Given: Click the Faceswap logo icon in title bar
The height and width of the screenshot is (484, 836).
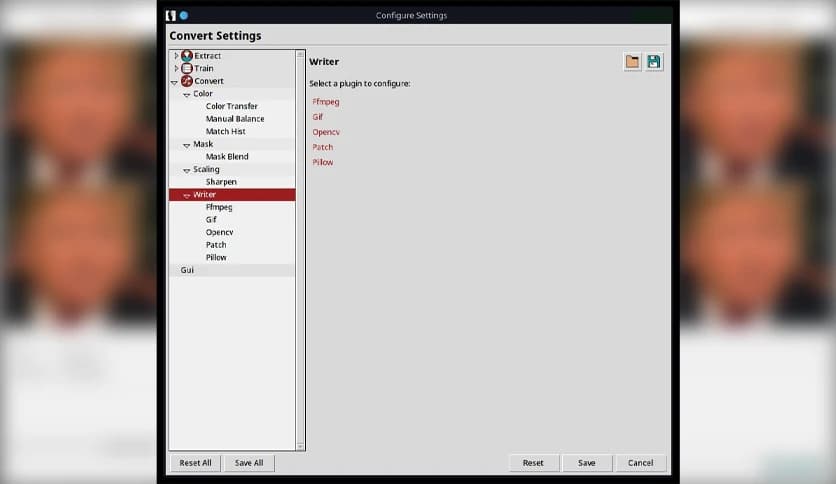Looking at the screenshot, I should (x=171, y=15).
